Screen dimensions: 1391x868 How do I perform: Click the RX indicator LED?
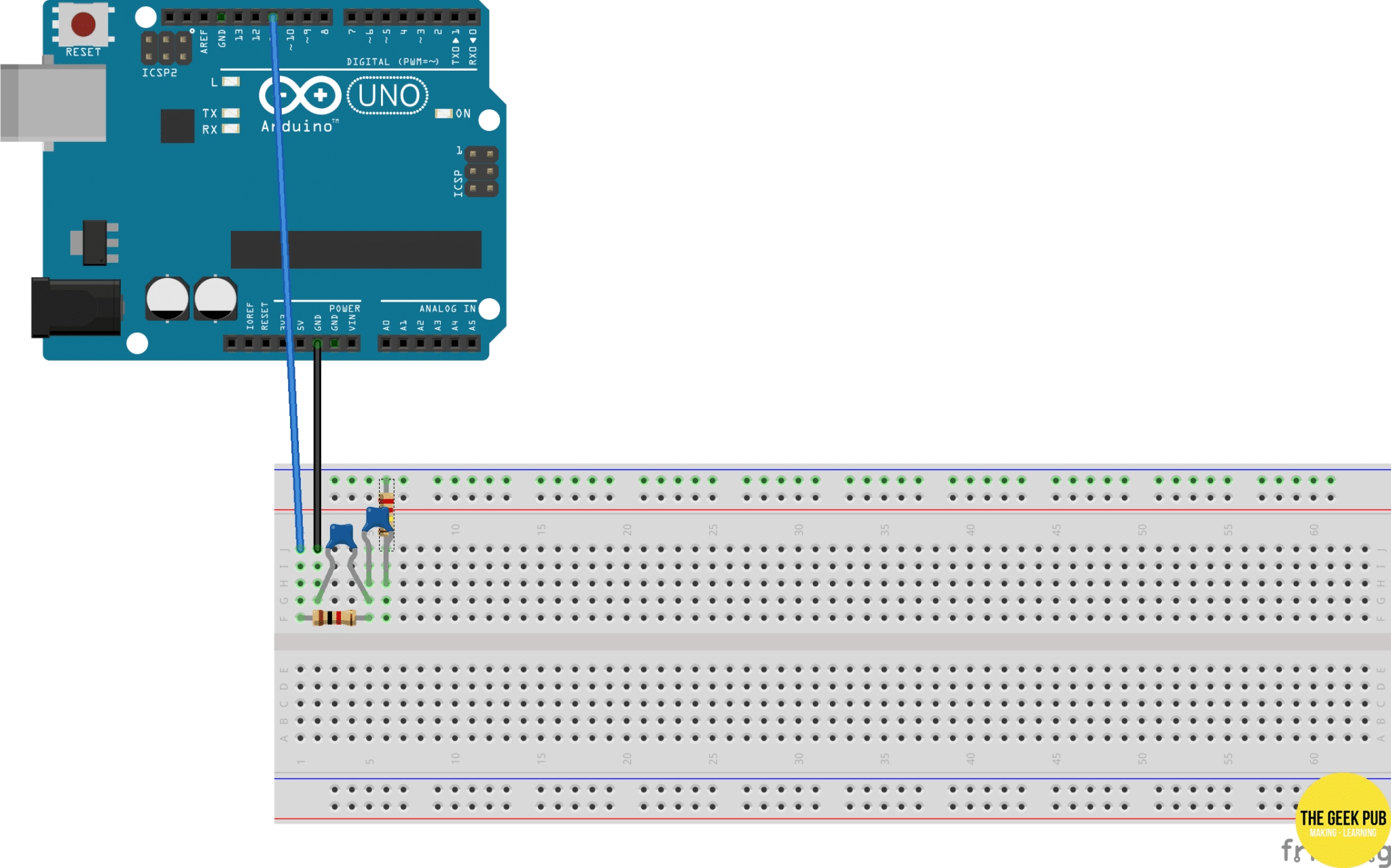coord(231,130)
